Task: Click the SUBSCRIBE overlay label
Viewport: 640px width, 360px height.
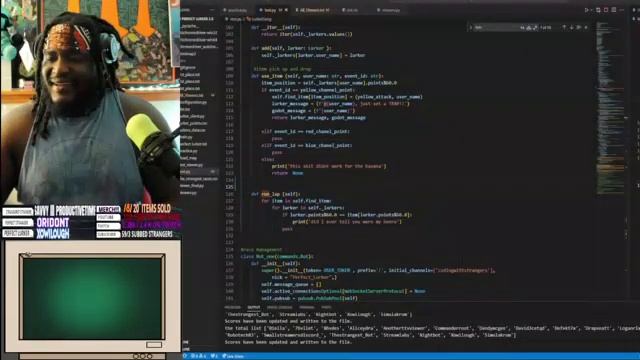Action: [108, 234]
